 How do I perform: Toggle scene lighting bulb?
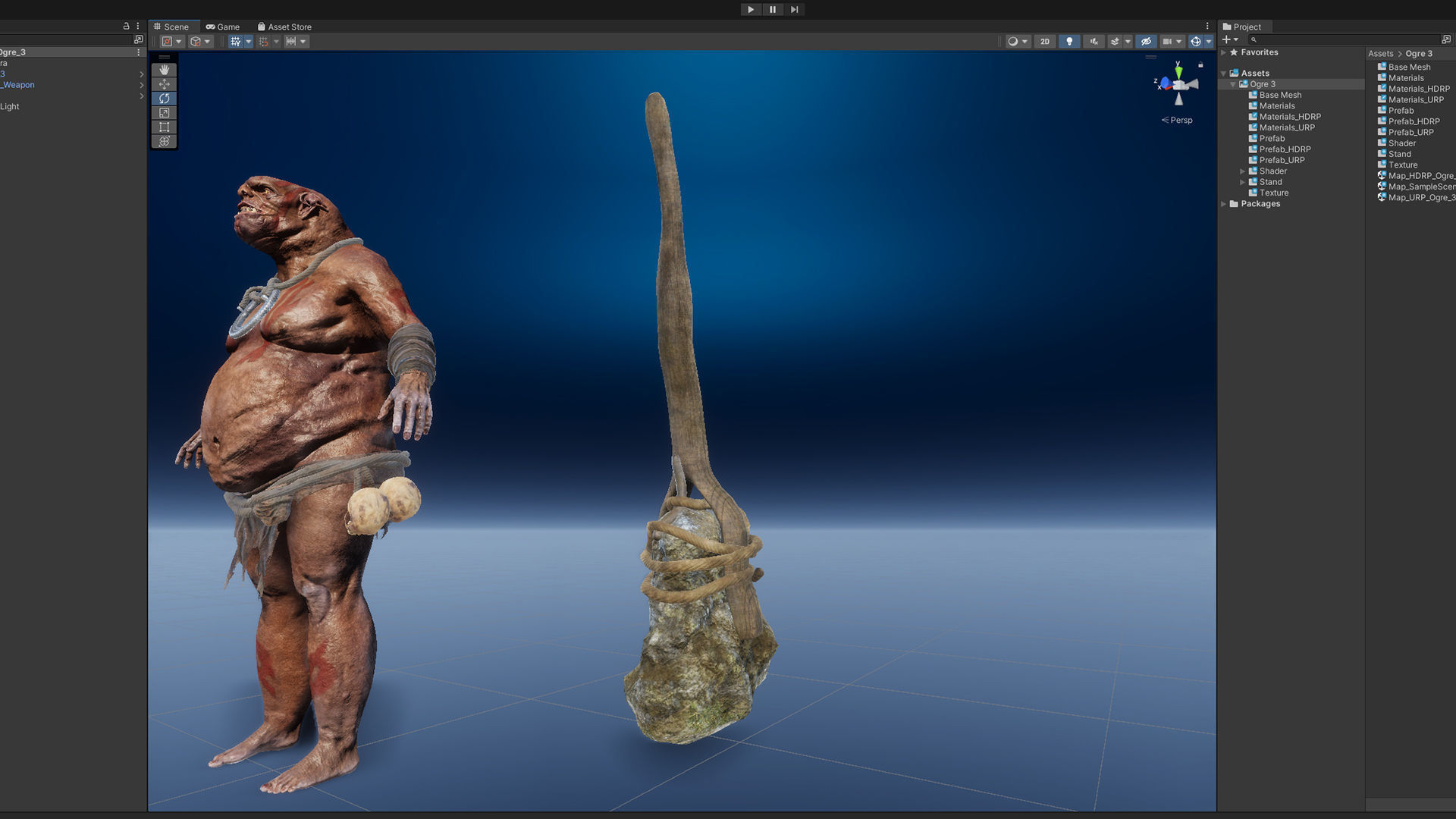(1069, 42)
